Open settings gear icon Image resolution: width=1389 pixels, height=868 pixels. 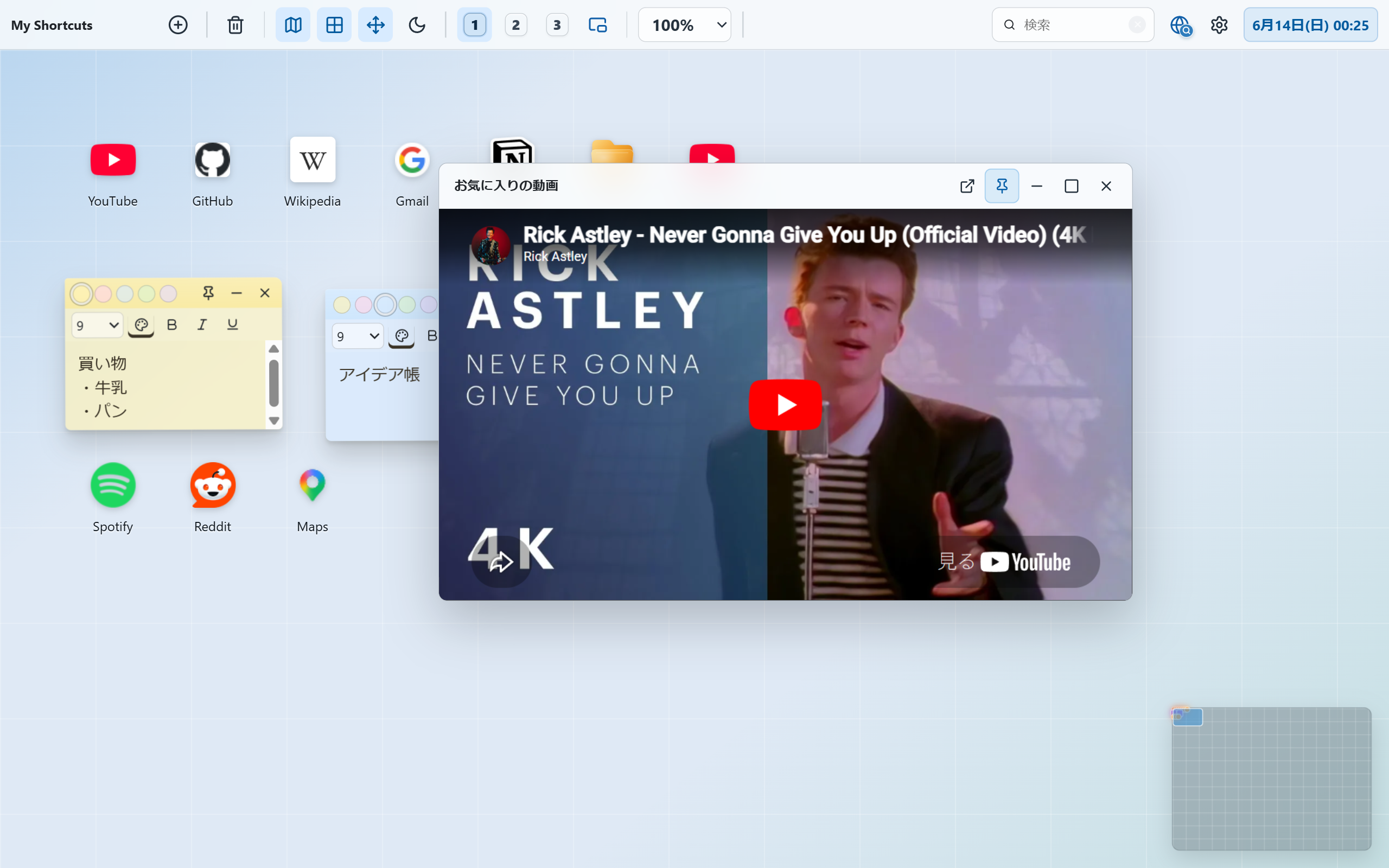pyautogui.click(x=1219, y=25)
